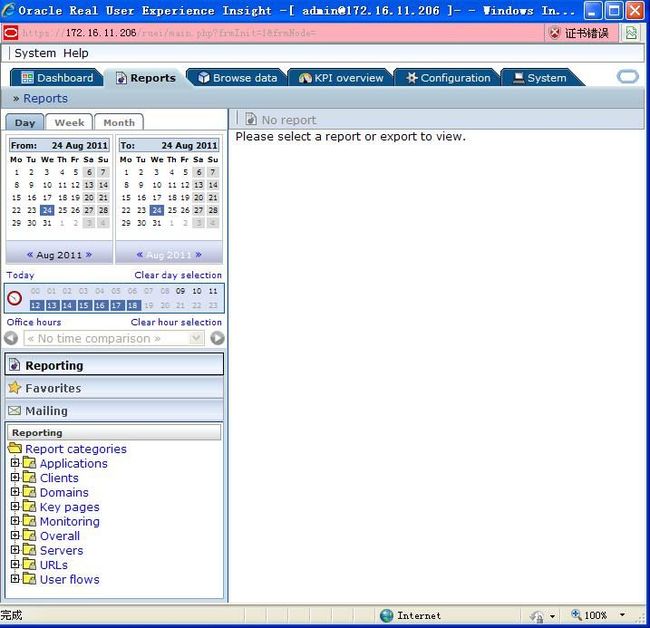The image size is (650, 628).
Task: Expand the Key pages folder
Action: click(15, 505)
